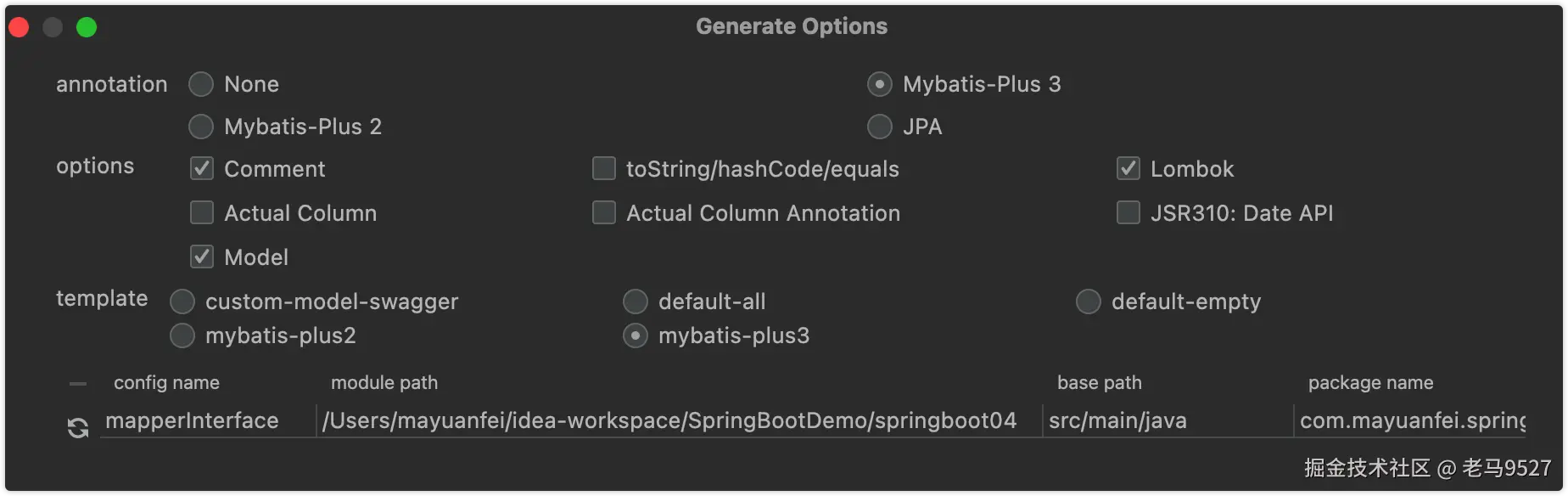
Task: Click the red close window button
Action: [x=19, y=28]
